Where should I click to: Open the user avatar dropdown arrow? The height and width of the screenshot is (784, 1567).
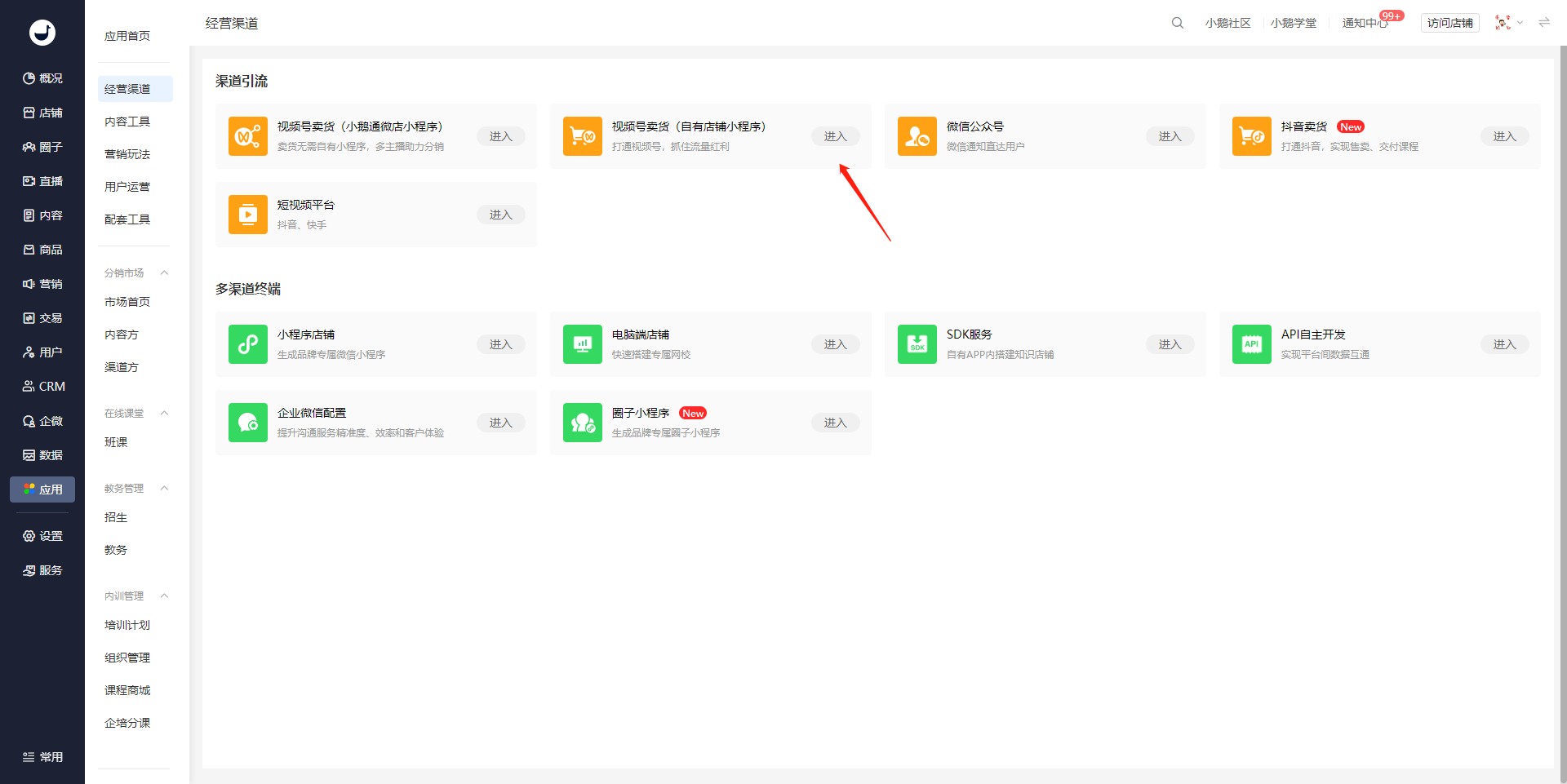point(1520,23)
